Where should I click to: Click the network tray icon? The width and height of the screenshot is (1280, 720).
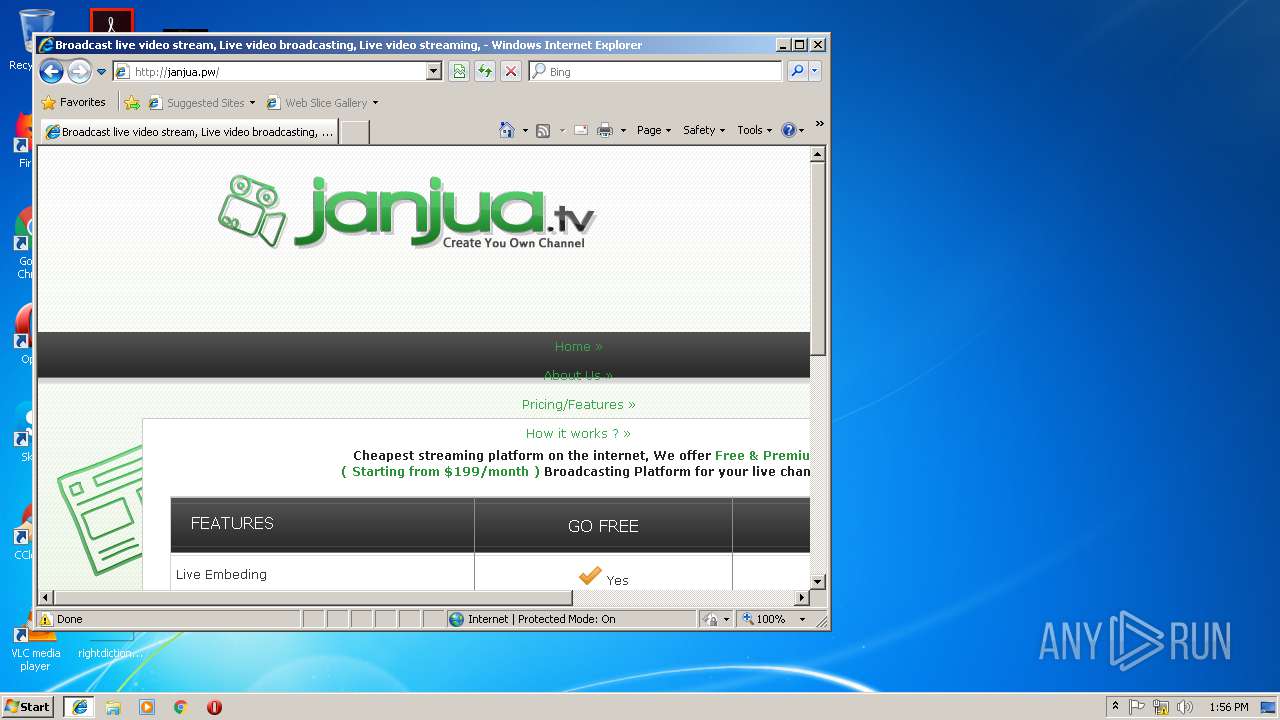[1161, 706]
